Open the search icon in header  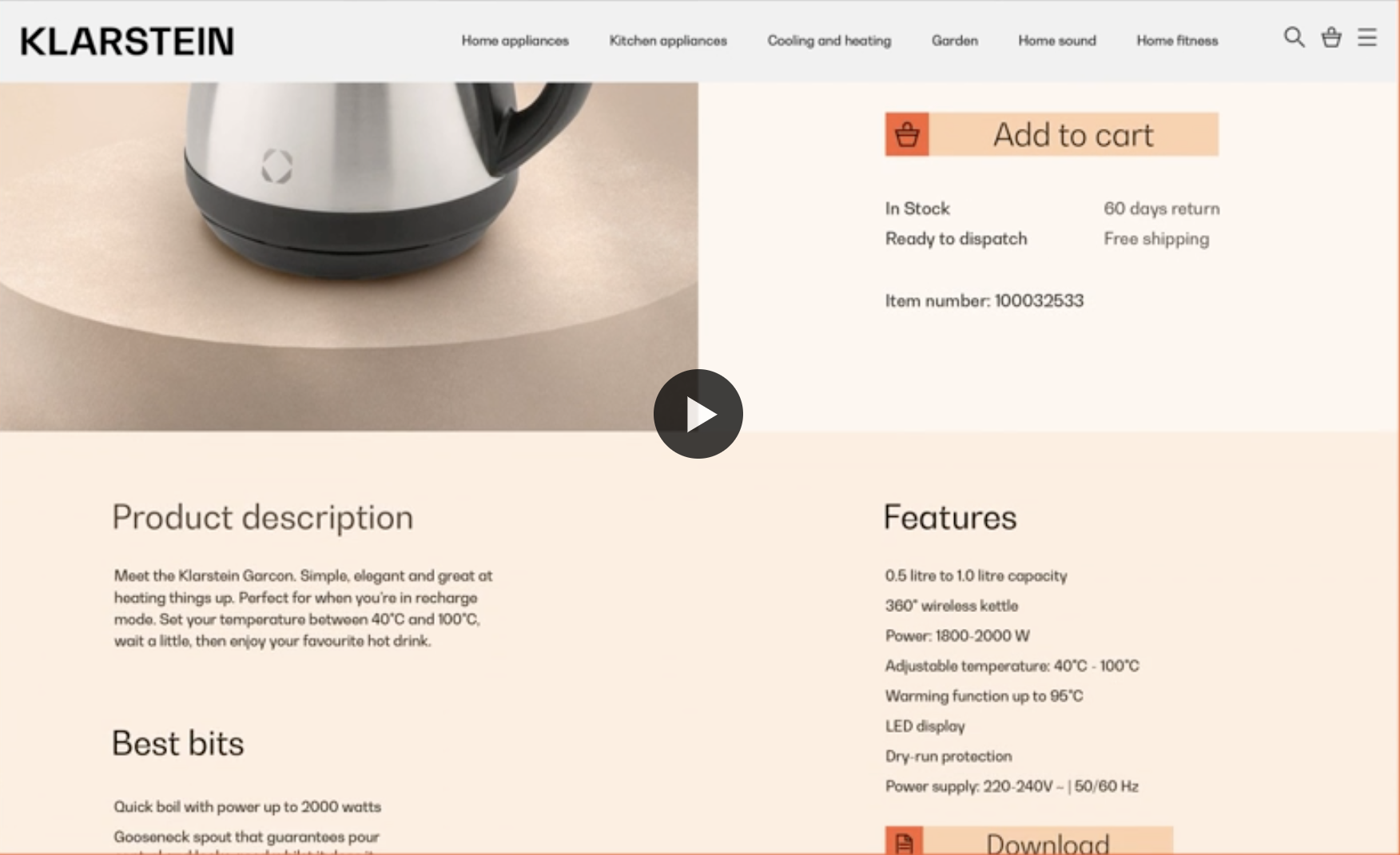click(x=1294, y=38)
